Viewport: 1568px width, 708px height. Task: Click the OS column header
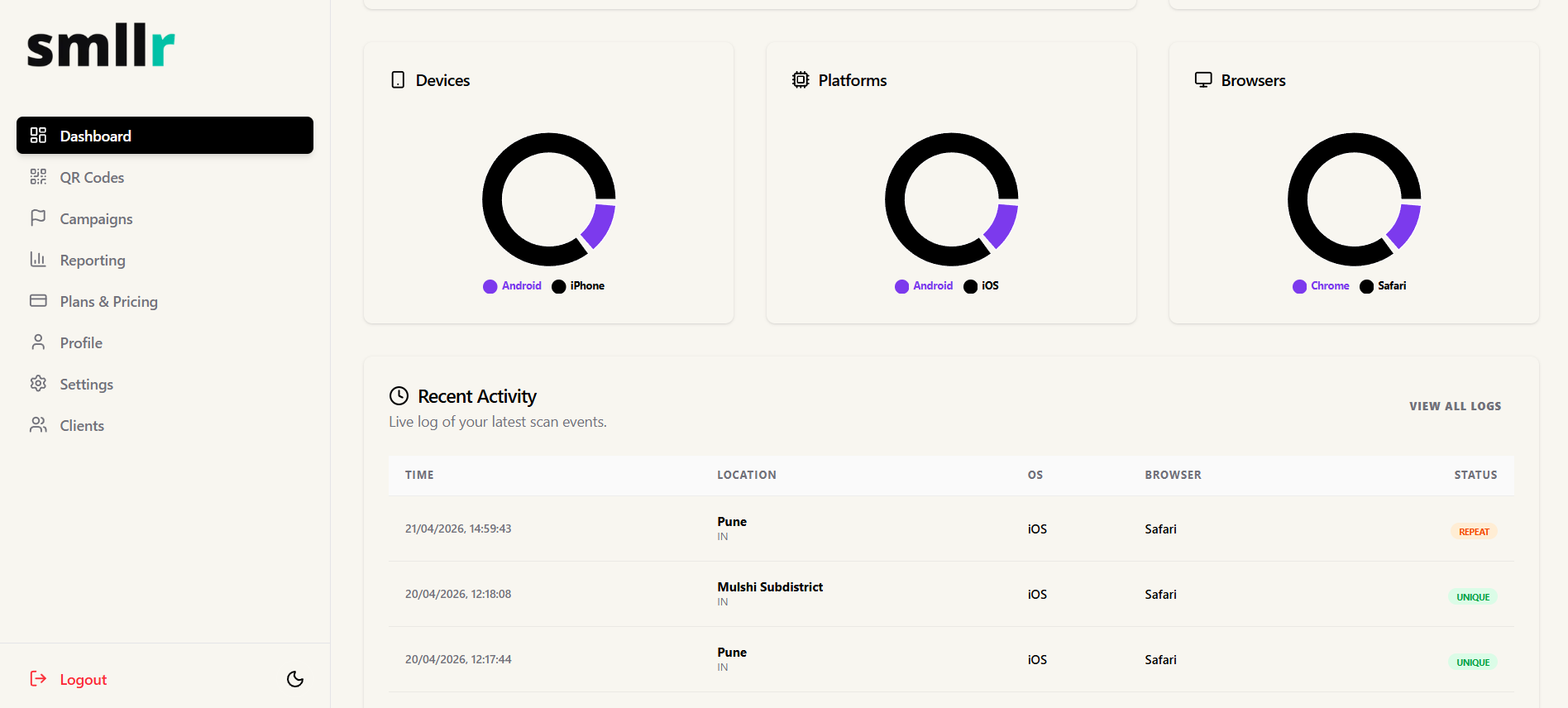[1035, 475]
